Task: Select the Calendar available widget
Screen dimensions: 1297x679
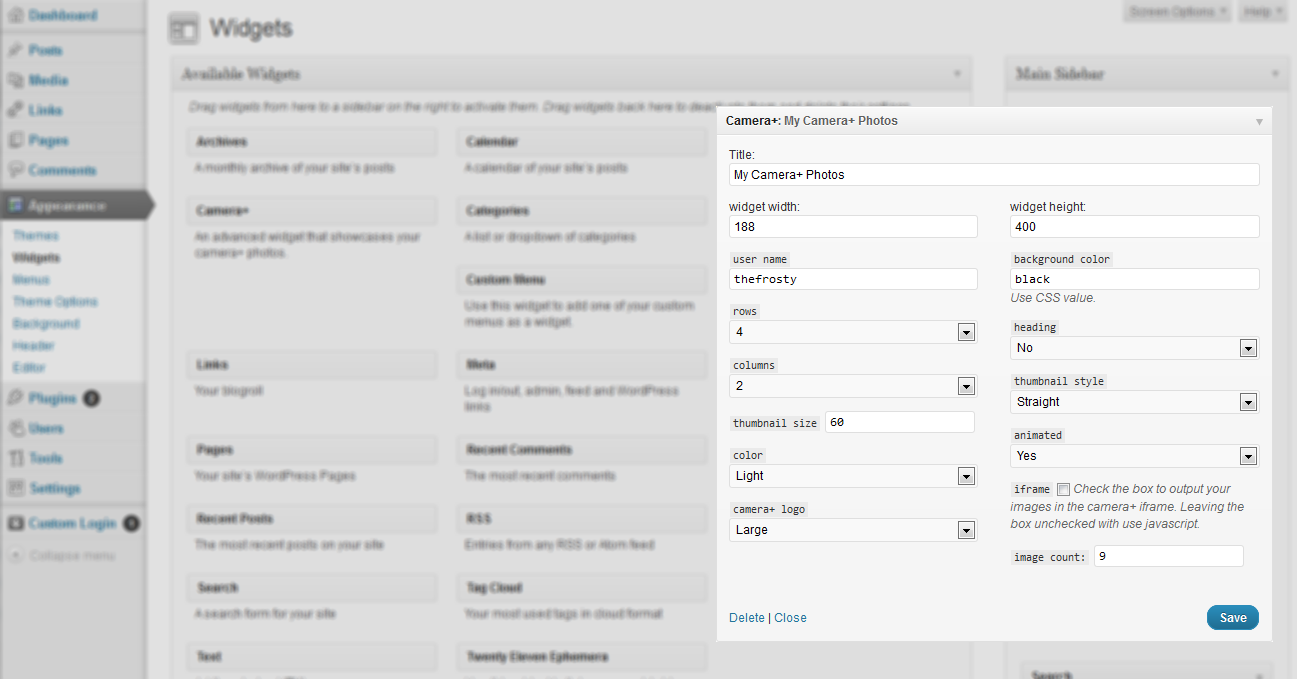Action: (x=582, y=142)
